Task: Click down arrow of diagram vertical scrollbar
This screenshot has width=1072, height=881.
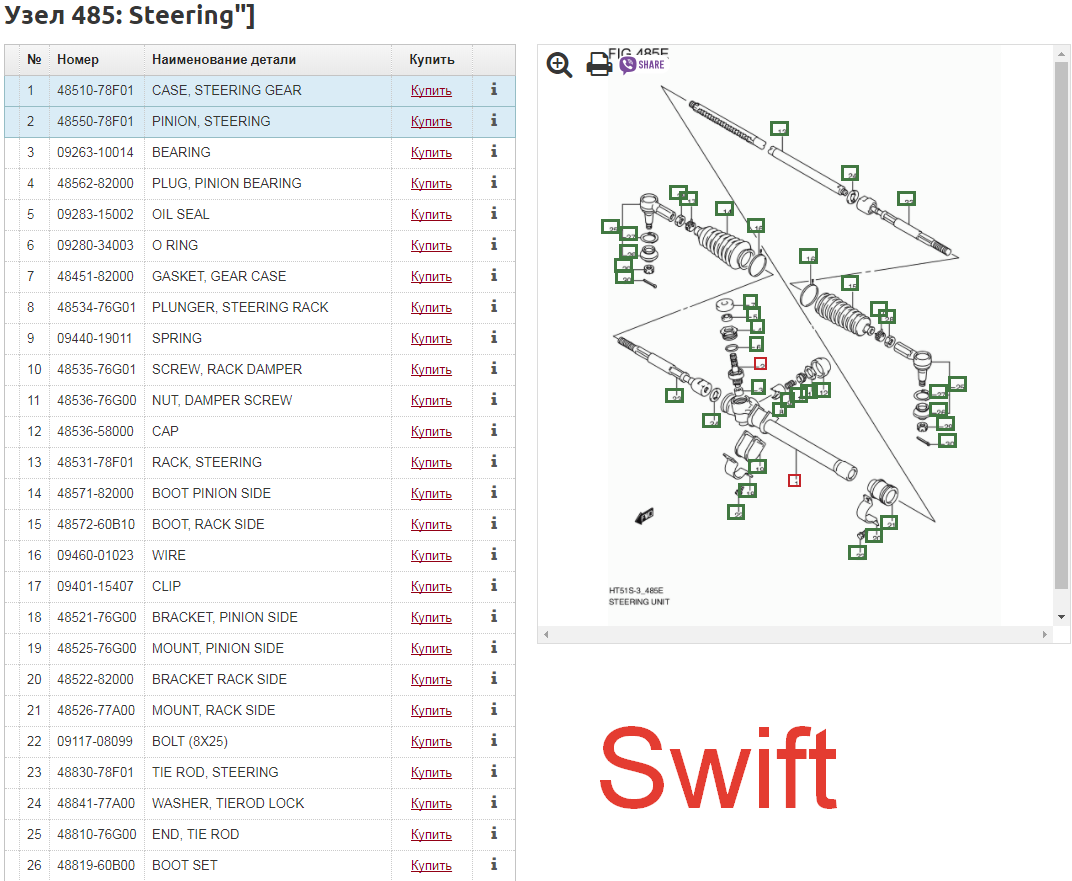Action: (x=1062, y=618)
